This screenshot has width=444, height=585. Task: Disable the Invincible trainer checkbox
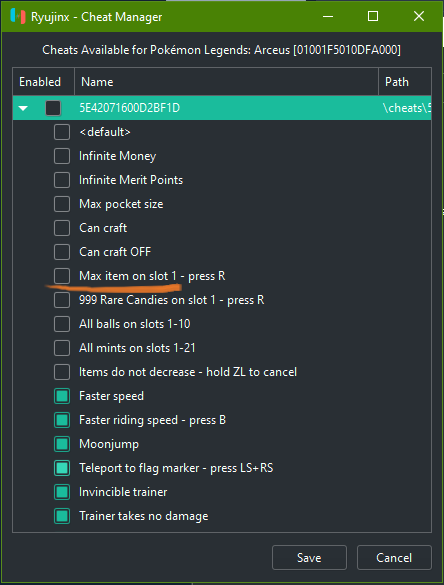(62, 492)
